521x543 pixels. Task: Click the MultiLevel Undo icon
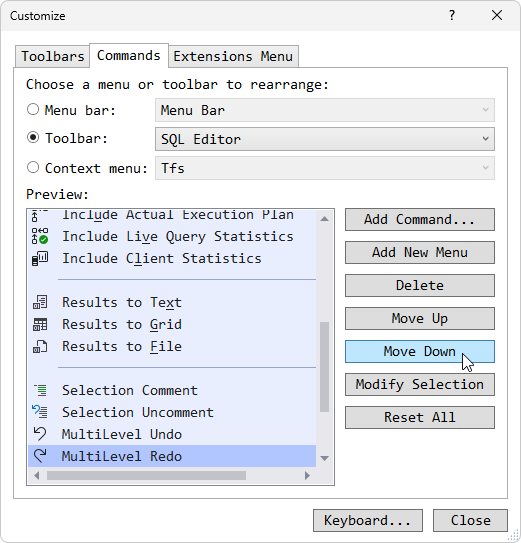click(40, 434)
